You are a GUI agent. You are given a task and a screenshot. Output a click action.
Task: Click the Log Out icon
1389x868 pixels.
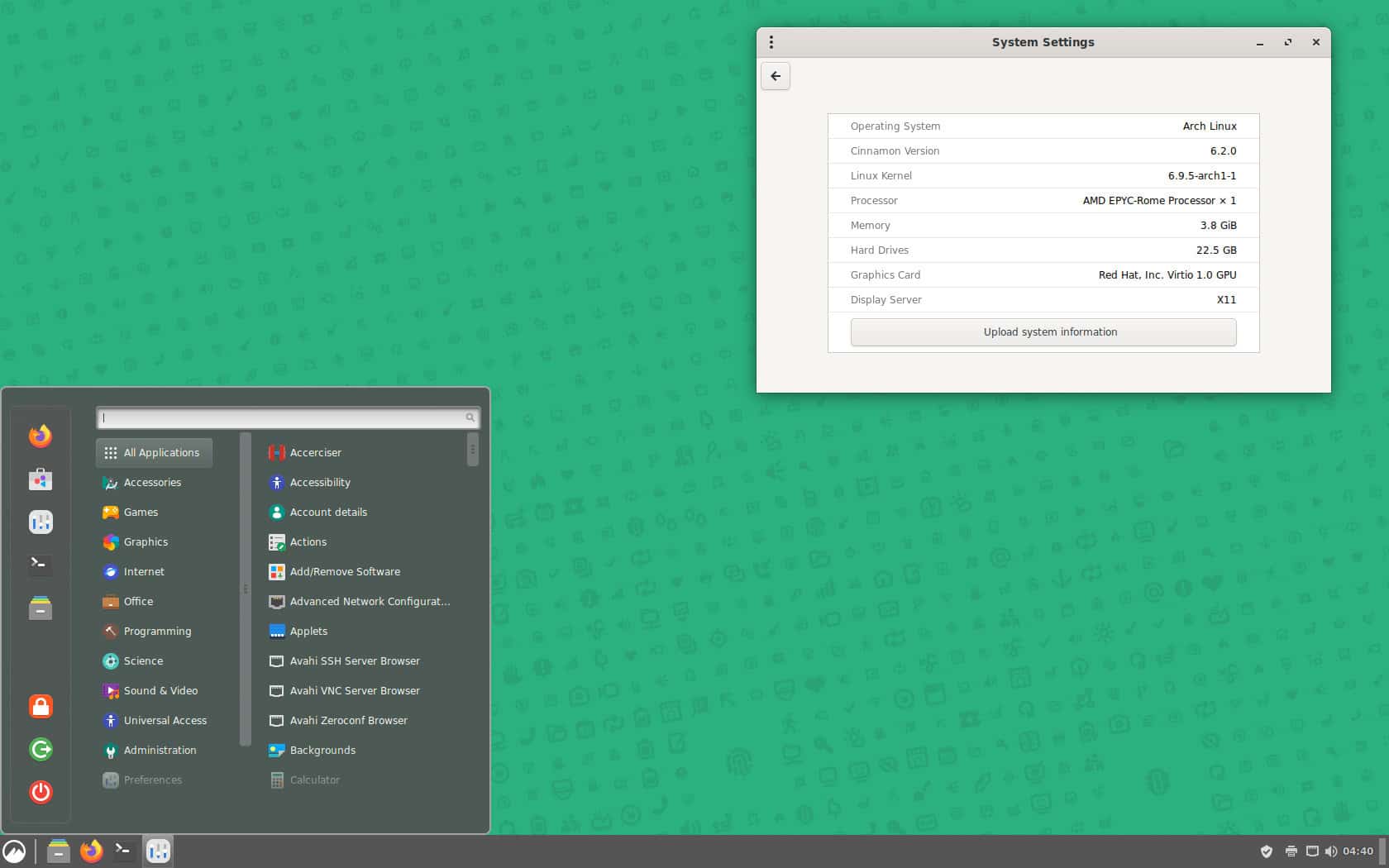point(40,749)
